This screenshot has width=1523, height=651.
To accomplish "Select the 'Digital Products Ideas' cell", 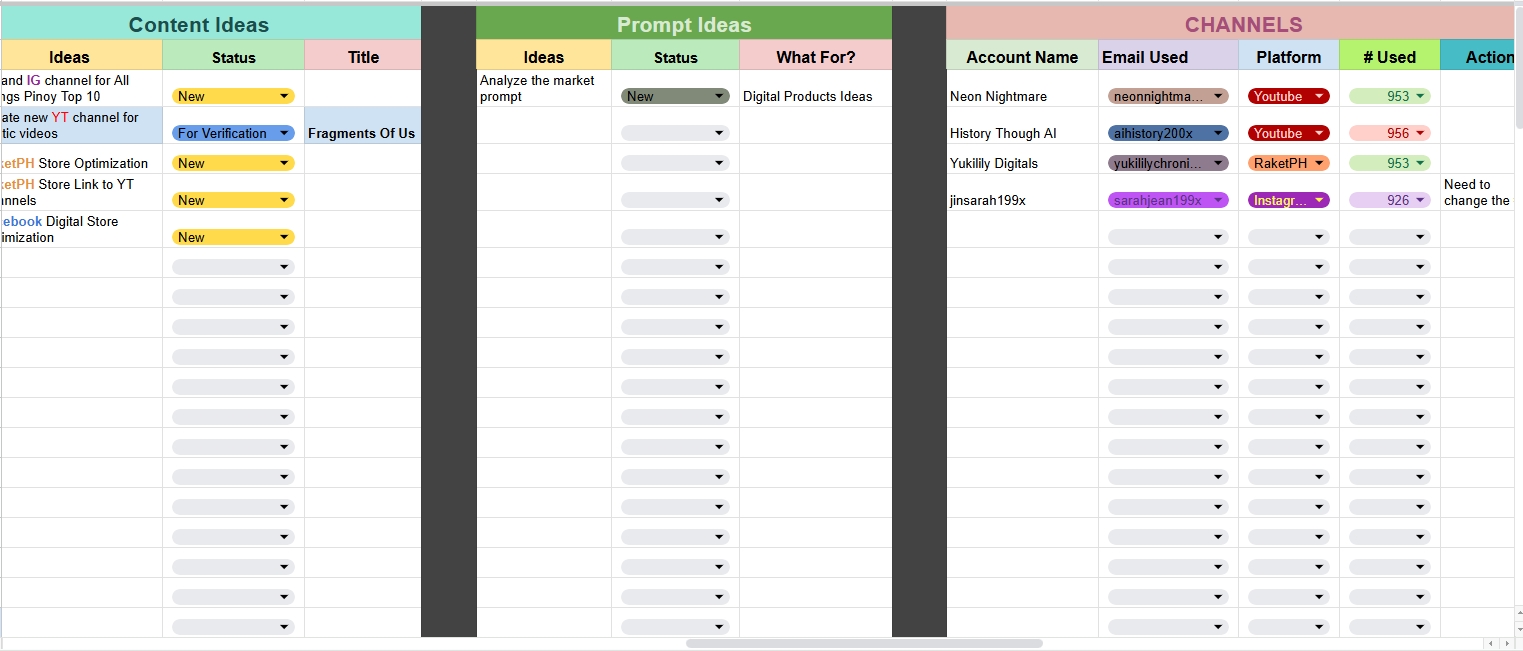I will tap(808, 97).
